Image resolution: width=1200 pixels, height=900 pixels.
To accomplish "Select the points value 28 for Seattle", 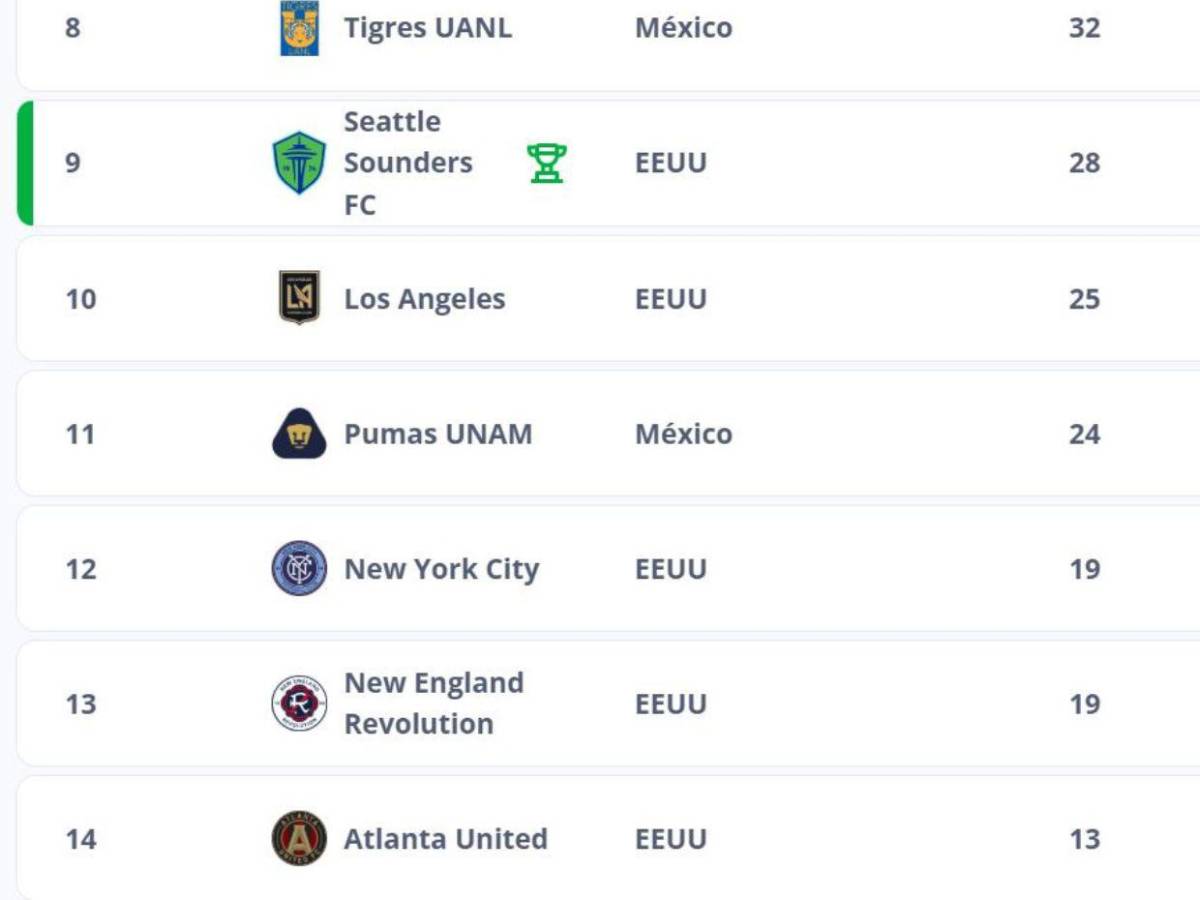I will point(1084,162).
